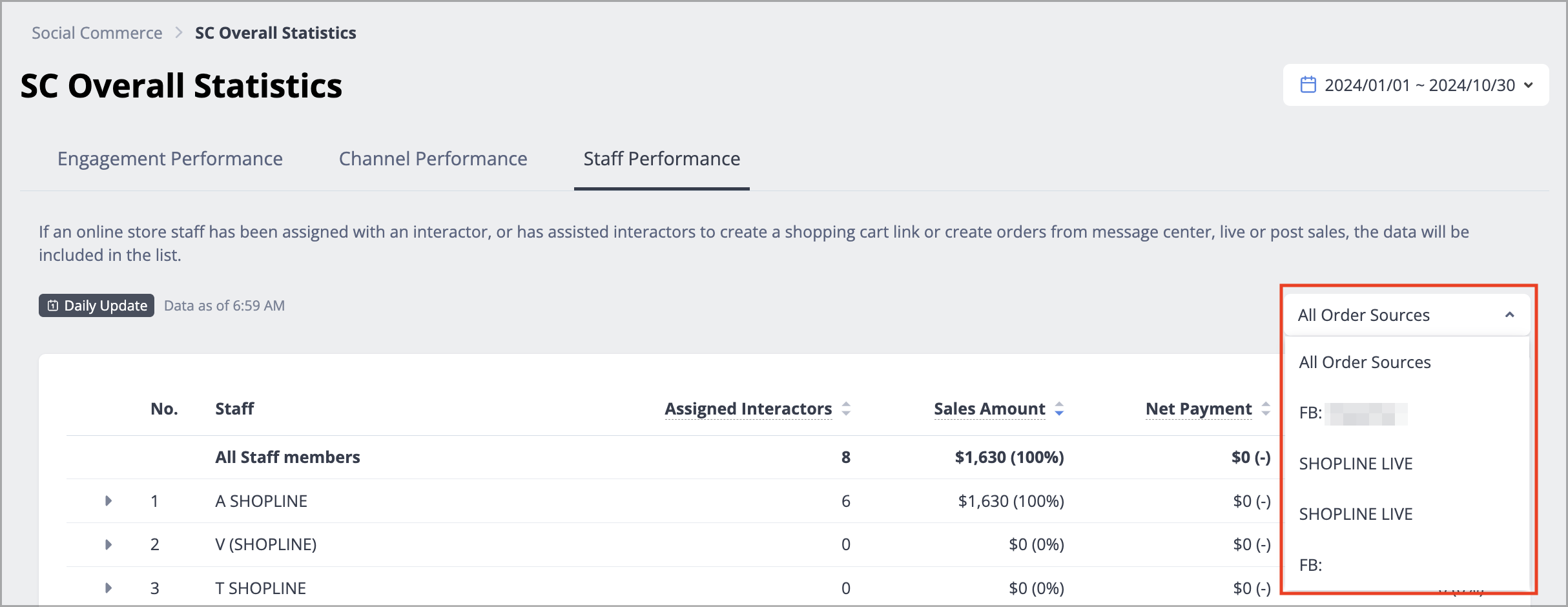This screenshot has width=1568, height=607.
Task: Switch to Engagement Performance tab
Action: tap(170, 159)
